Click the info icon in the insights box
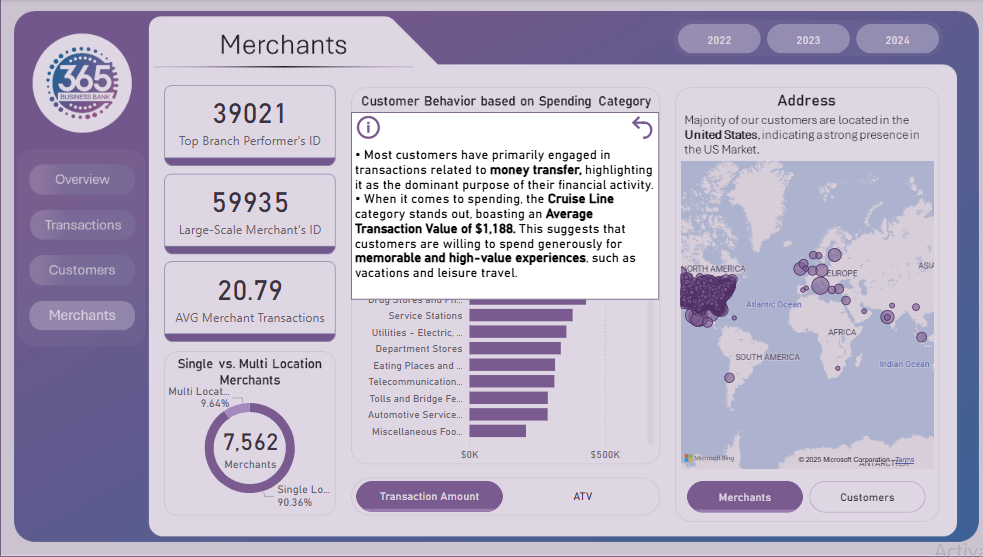Viewport: 983px width, 557px height. [x=369, y=127]
